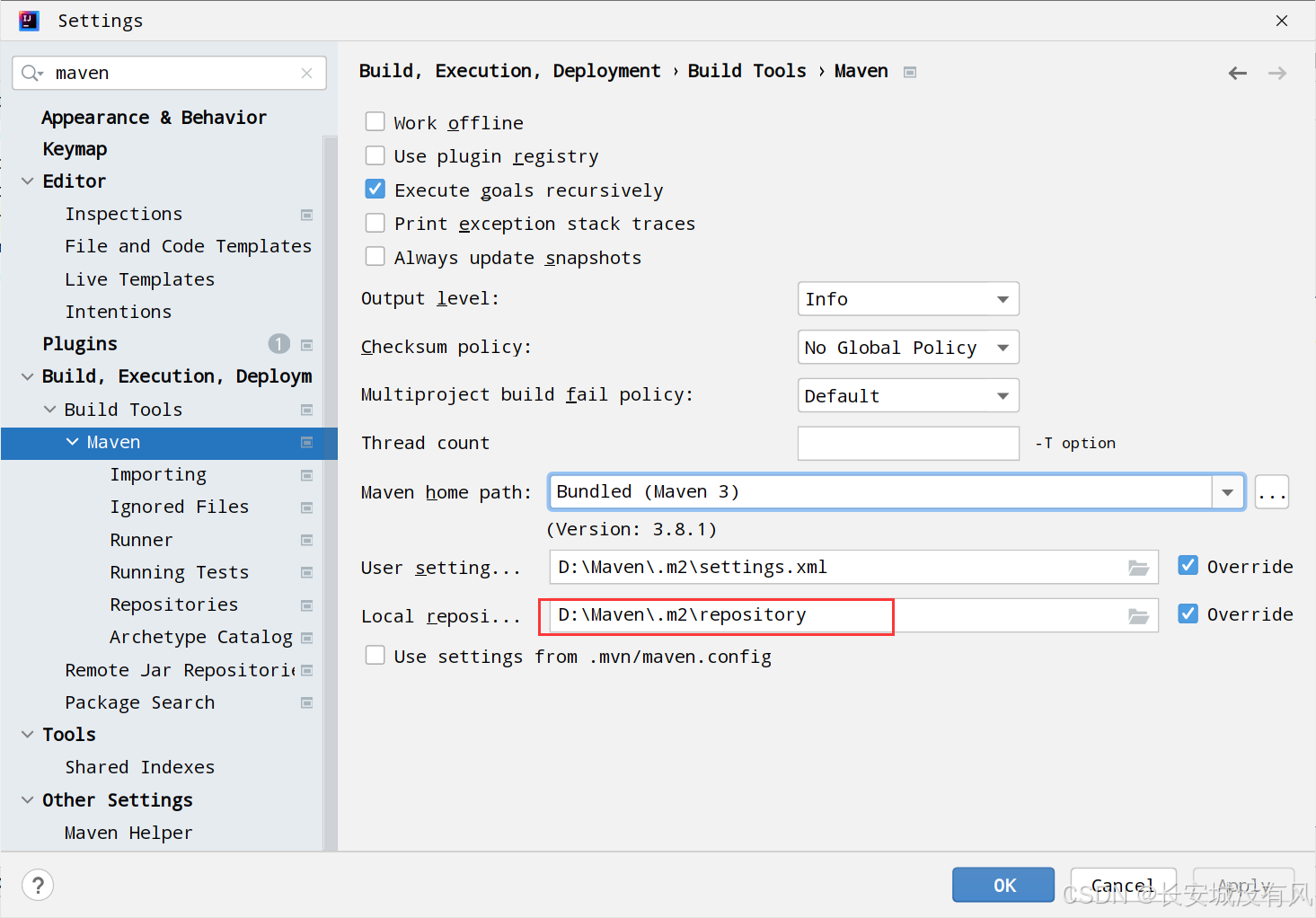Viewport: 1316px width, 918px height.
Task: Collapse the Editor tree node
Action: click(28, 181)
